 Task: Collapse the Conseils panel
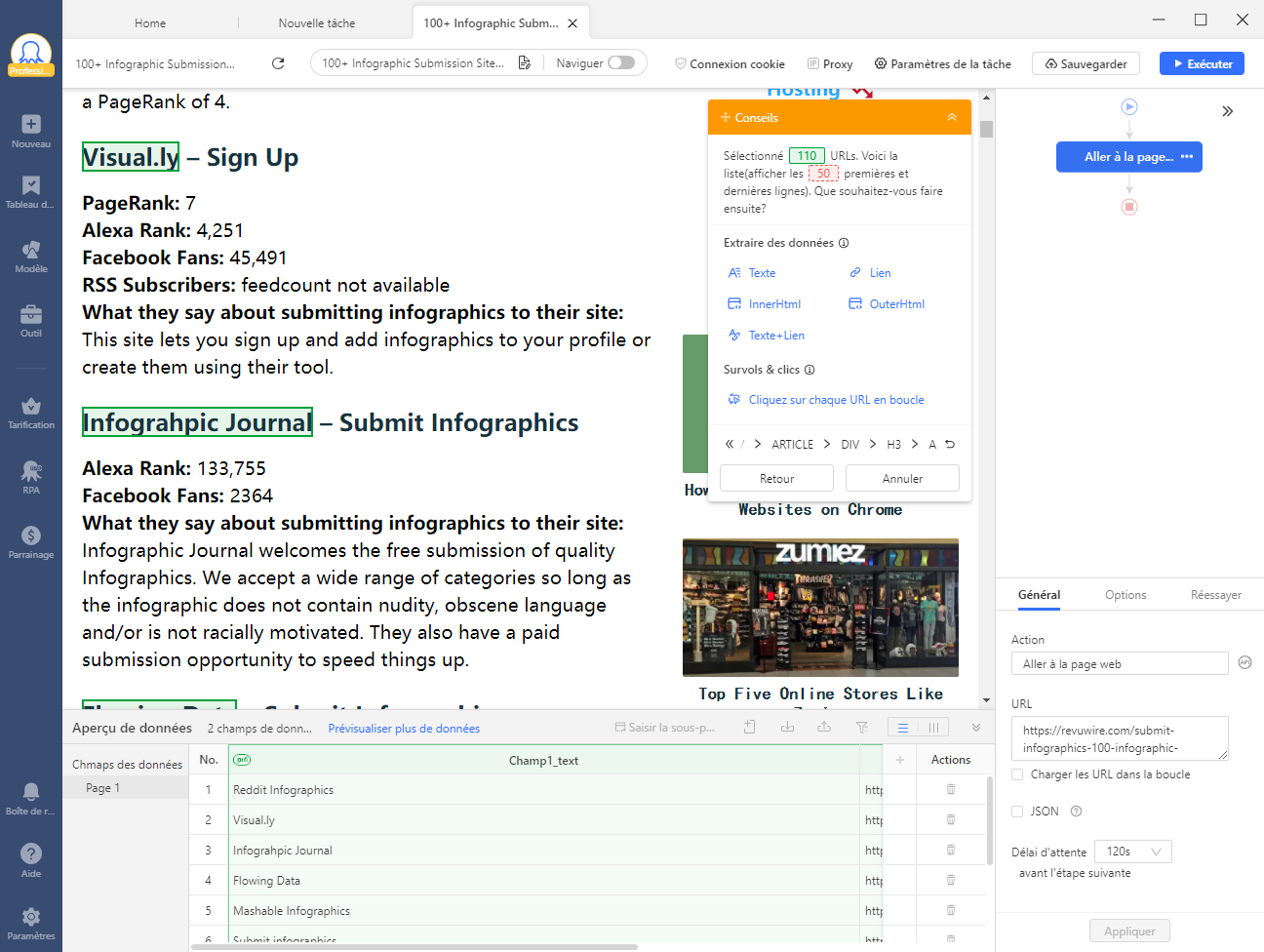[952, 117]
